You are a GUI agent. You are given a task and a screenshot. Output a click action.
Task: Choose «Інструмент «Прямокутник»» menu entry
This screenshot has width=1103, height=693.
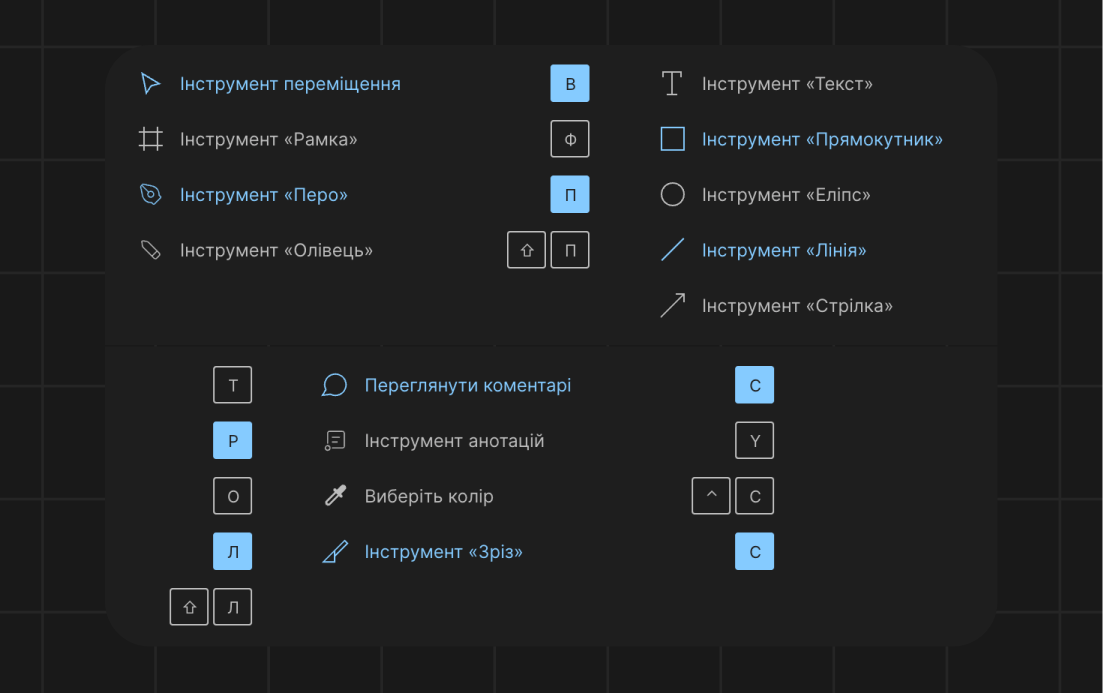tap(822, 139)
